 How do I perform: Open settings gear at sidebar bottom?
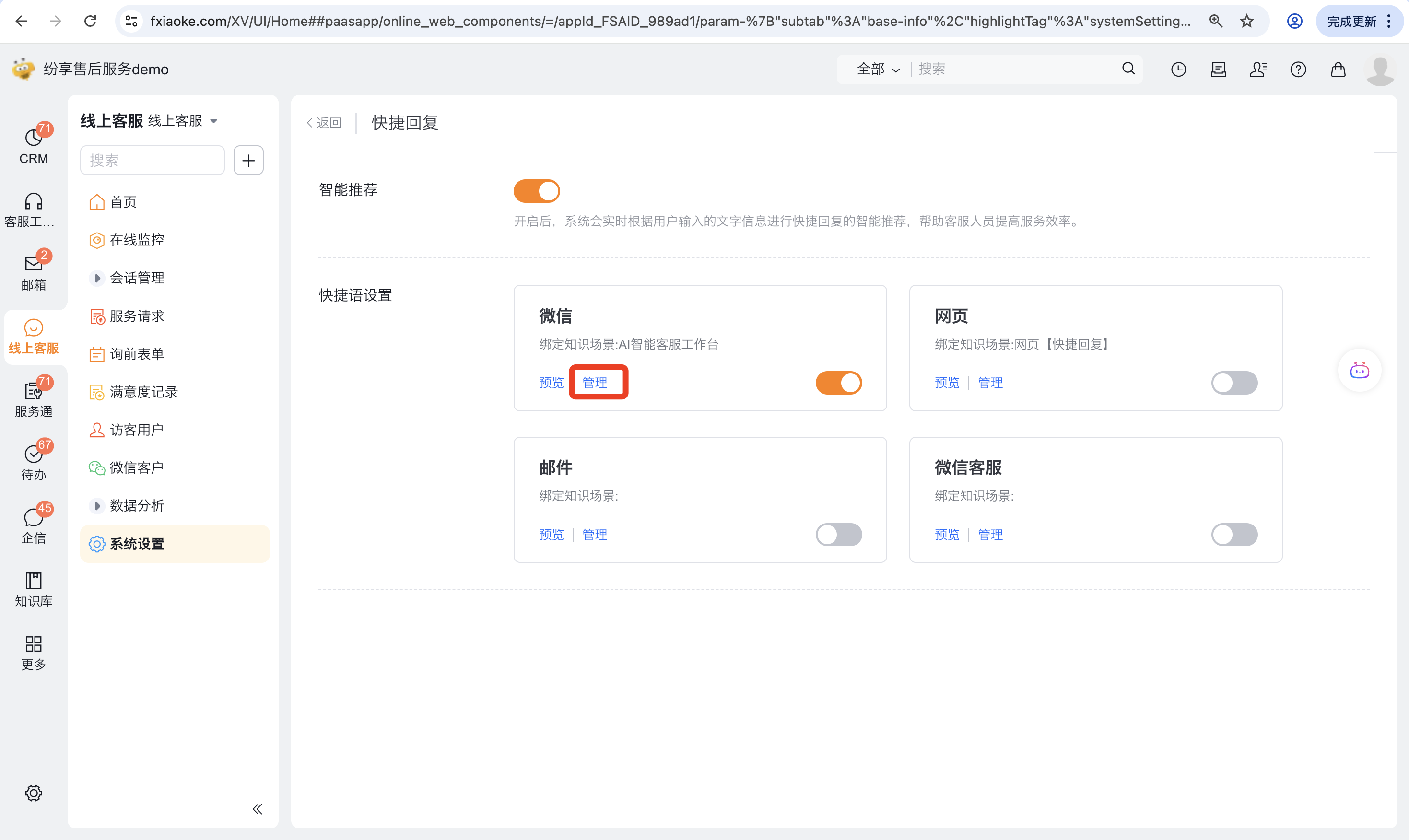pyautogui.click(x=34, y=793)
